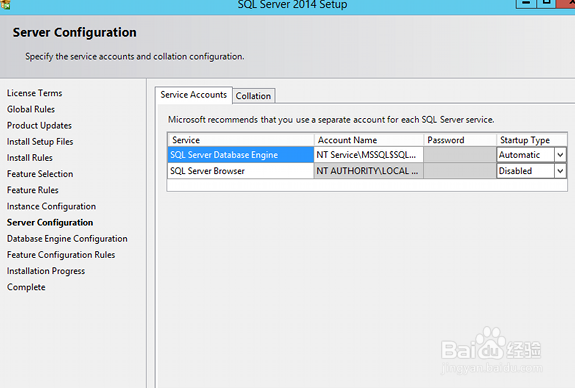Click Install Setup Files step

40,142
